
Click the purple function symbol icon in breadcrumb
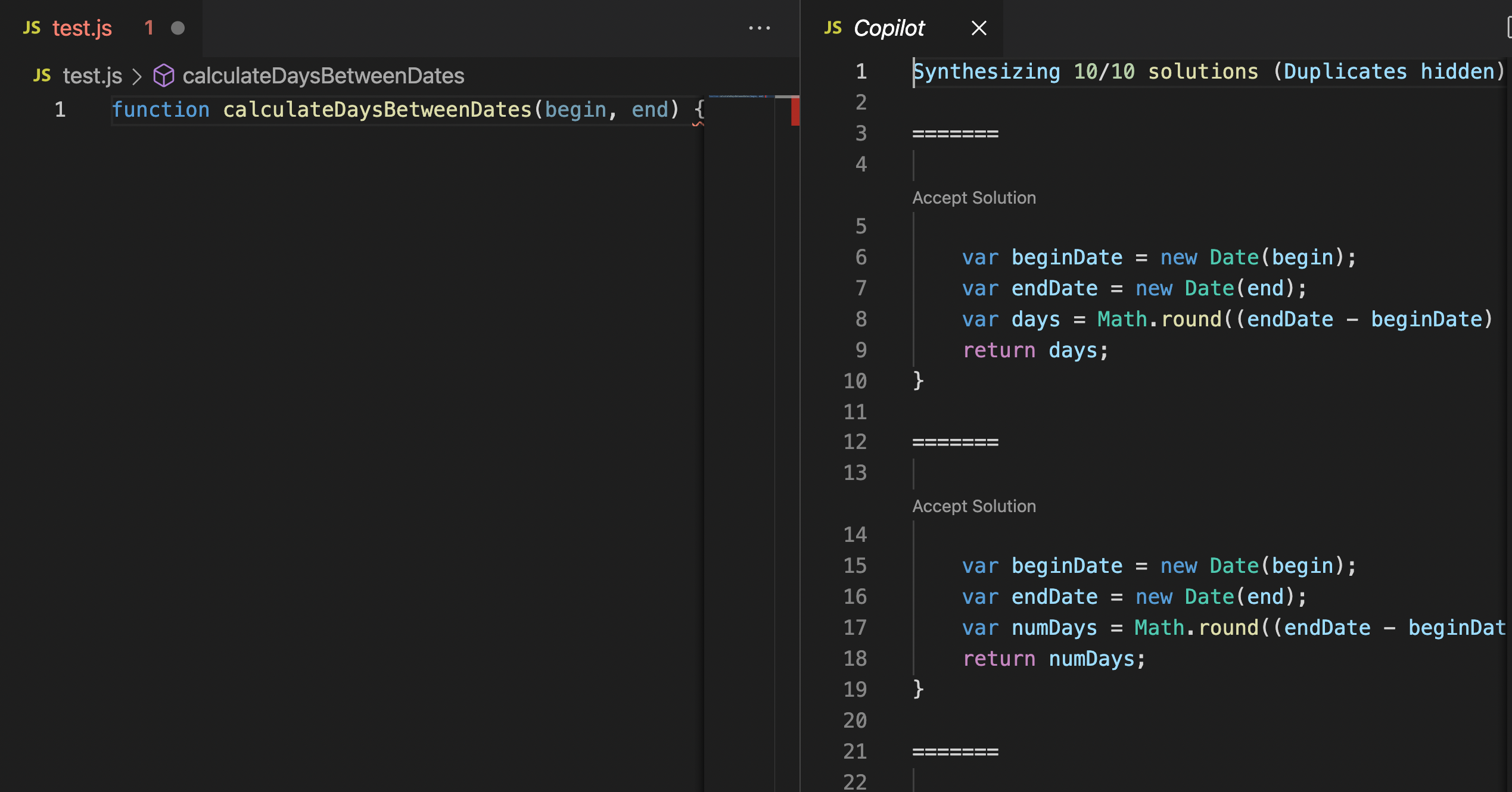164,76
